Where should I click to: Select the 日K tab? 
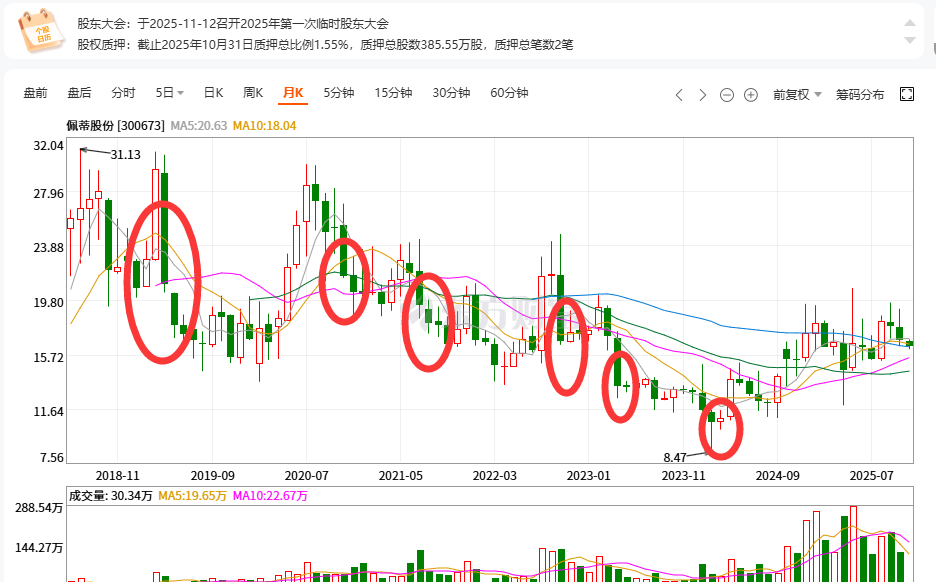213,93
